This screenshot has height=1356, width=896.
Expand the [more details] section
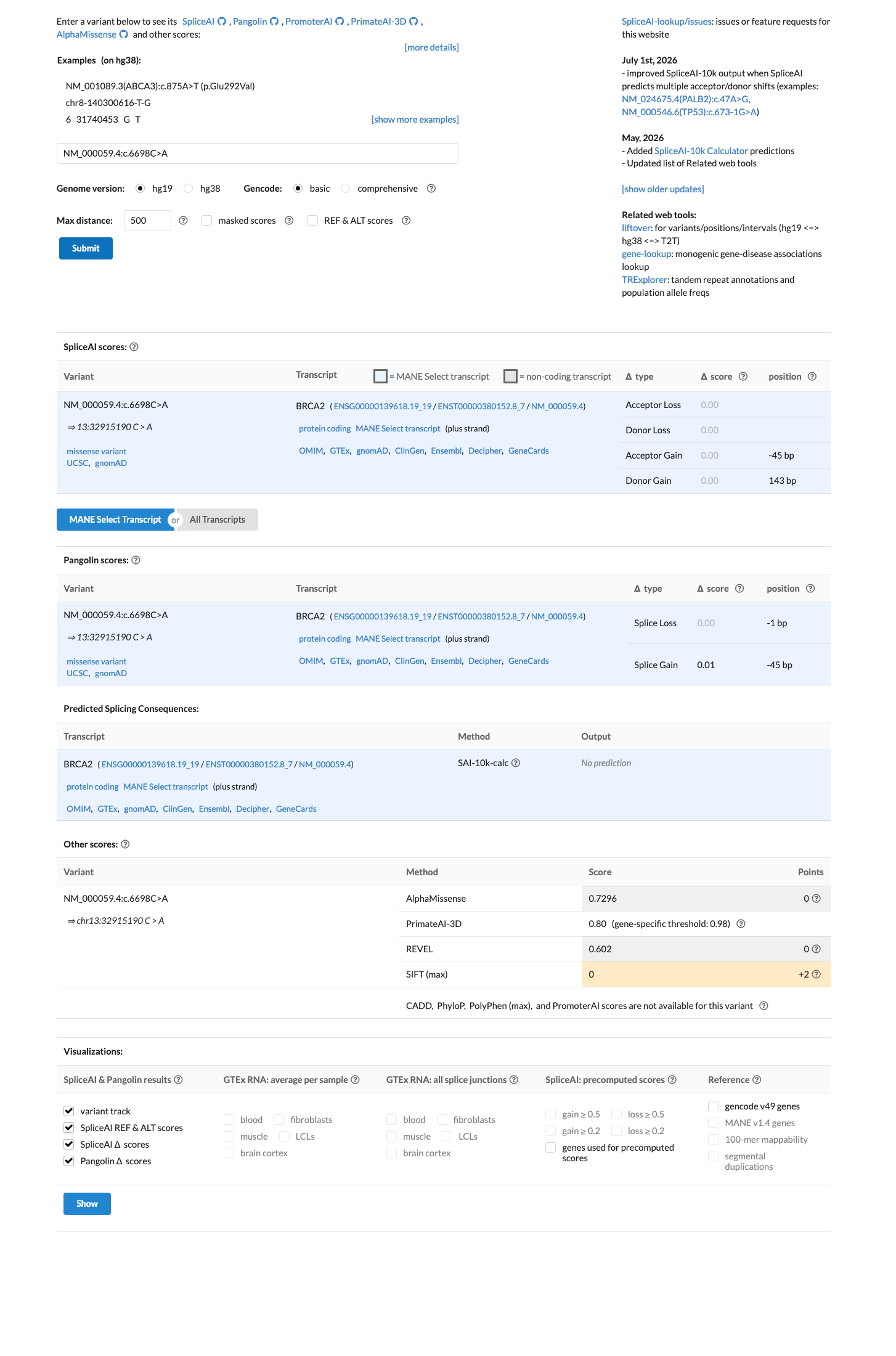[431, 47]
